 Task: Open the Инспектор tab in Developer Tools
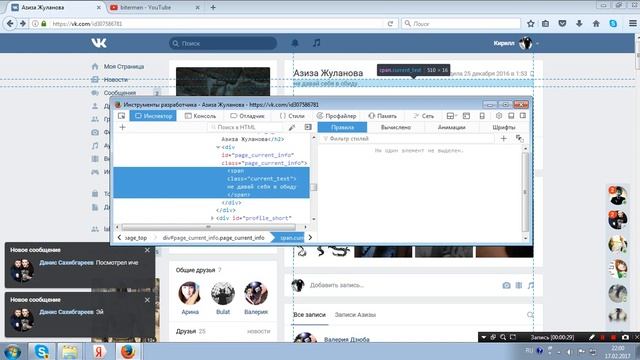click(153, 116)
